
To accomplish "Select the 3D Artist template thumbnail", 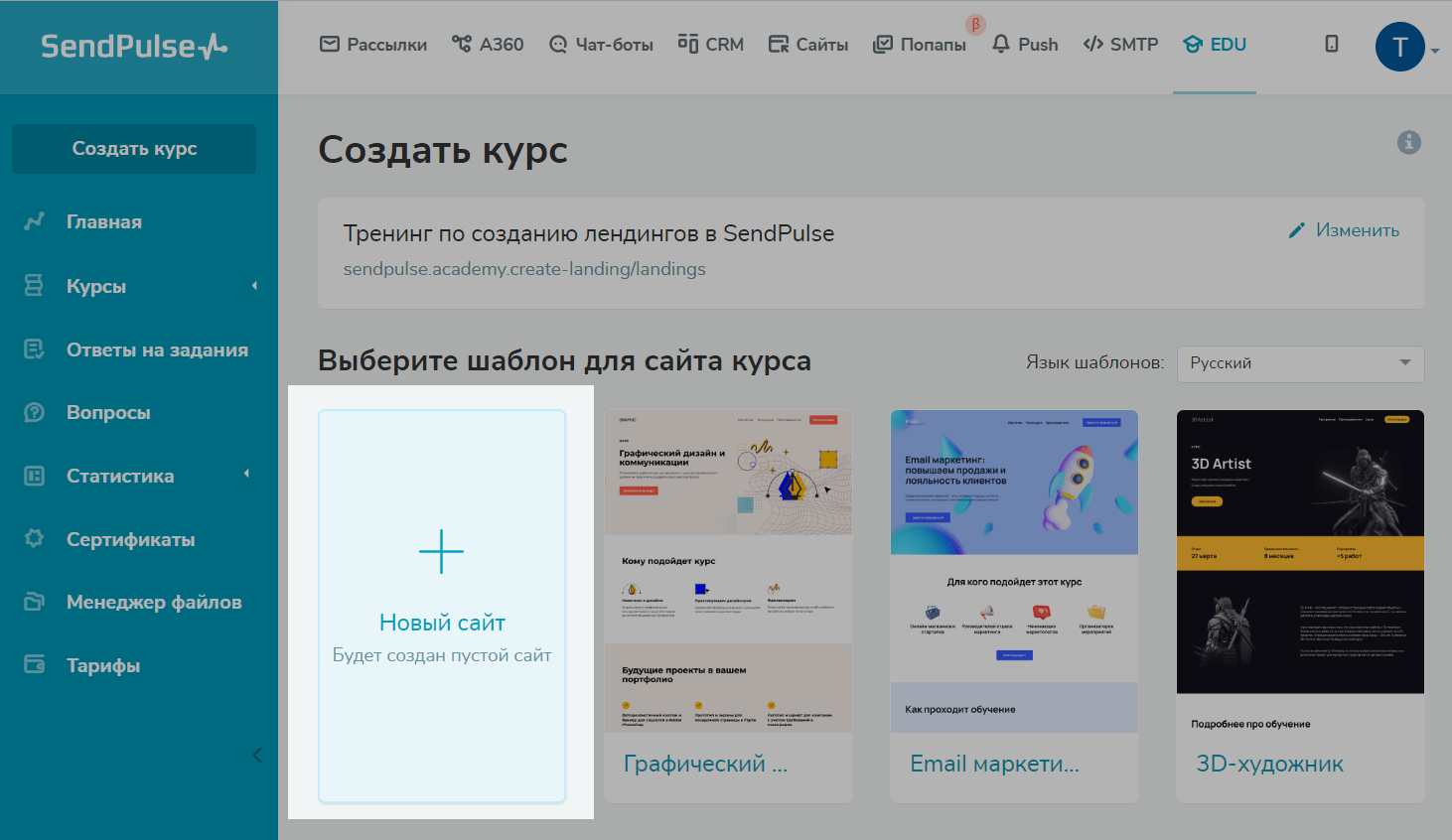I will 1301,572.
